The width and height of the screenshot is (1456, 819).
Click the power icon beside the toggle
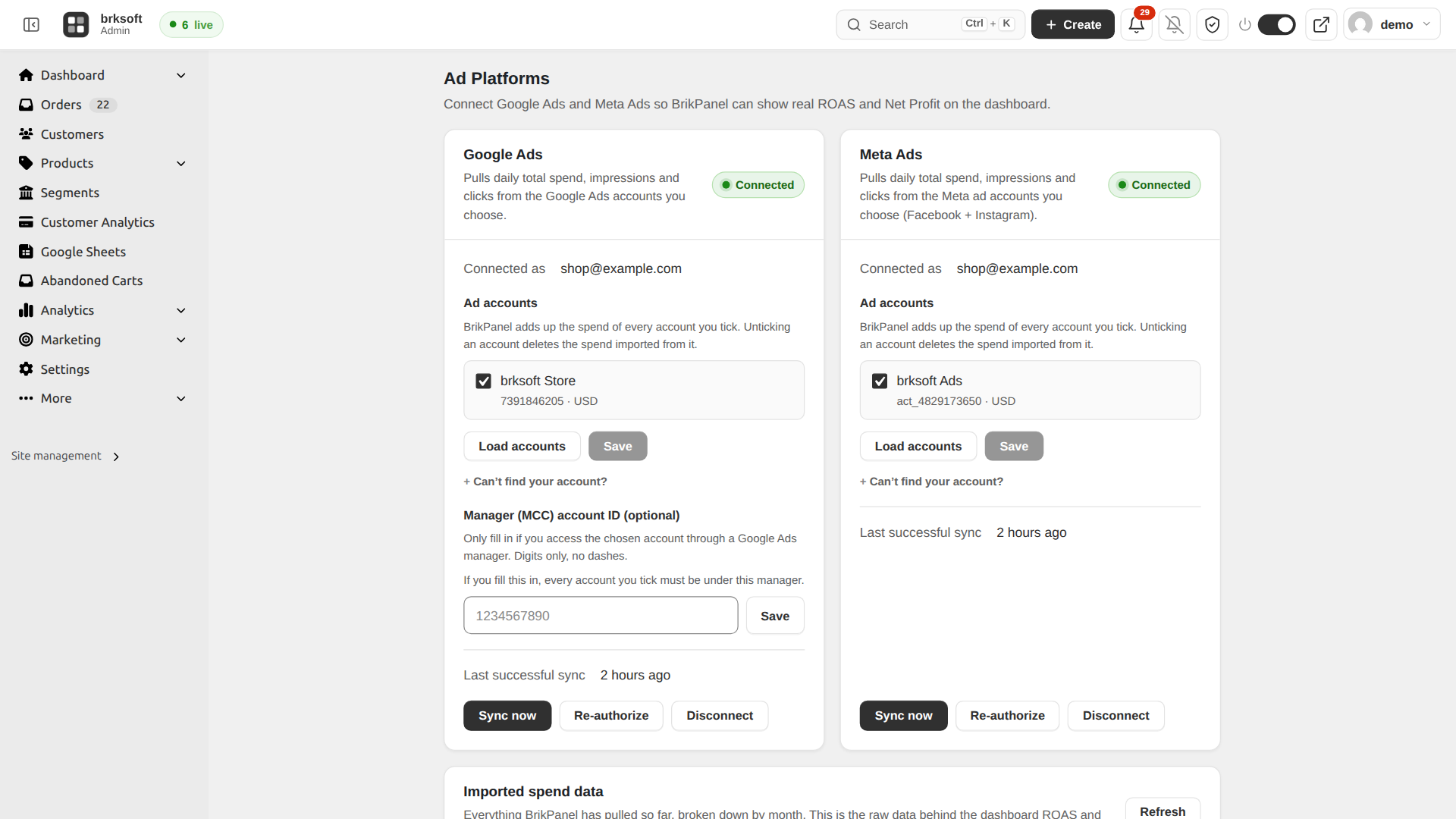(x=1244, y=25)
